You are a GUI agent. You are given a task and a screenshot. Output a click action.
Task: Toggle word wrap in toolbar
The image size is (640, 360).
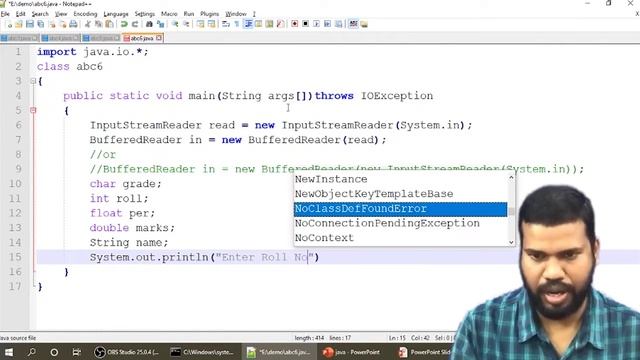(x=226, y=24)
